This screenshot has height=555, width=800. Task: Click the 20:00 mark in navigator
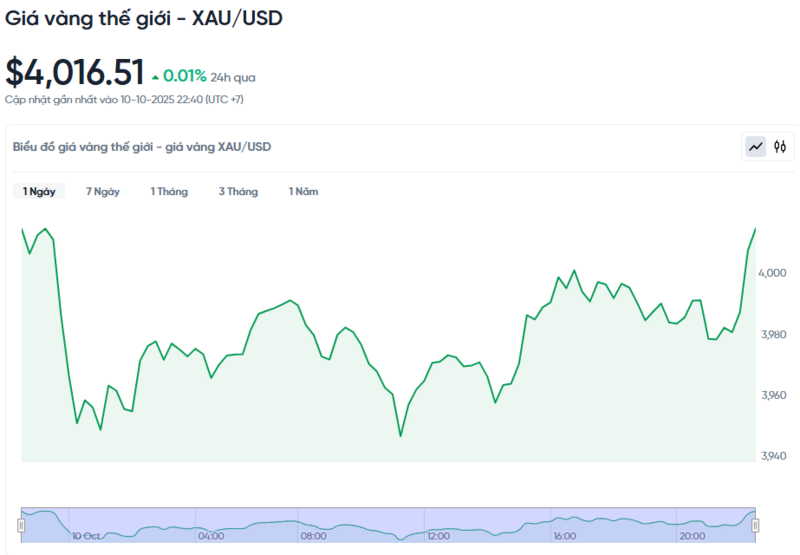click(690, 536)
